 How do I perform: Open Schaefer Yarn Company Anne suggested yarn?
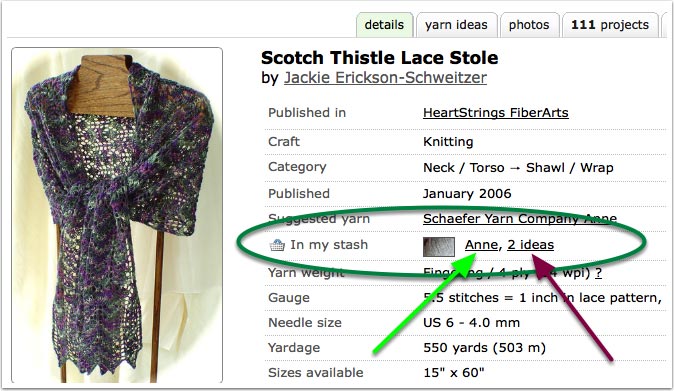[x=520, y=219]
